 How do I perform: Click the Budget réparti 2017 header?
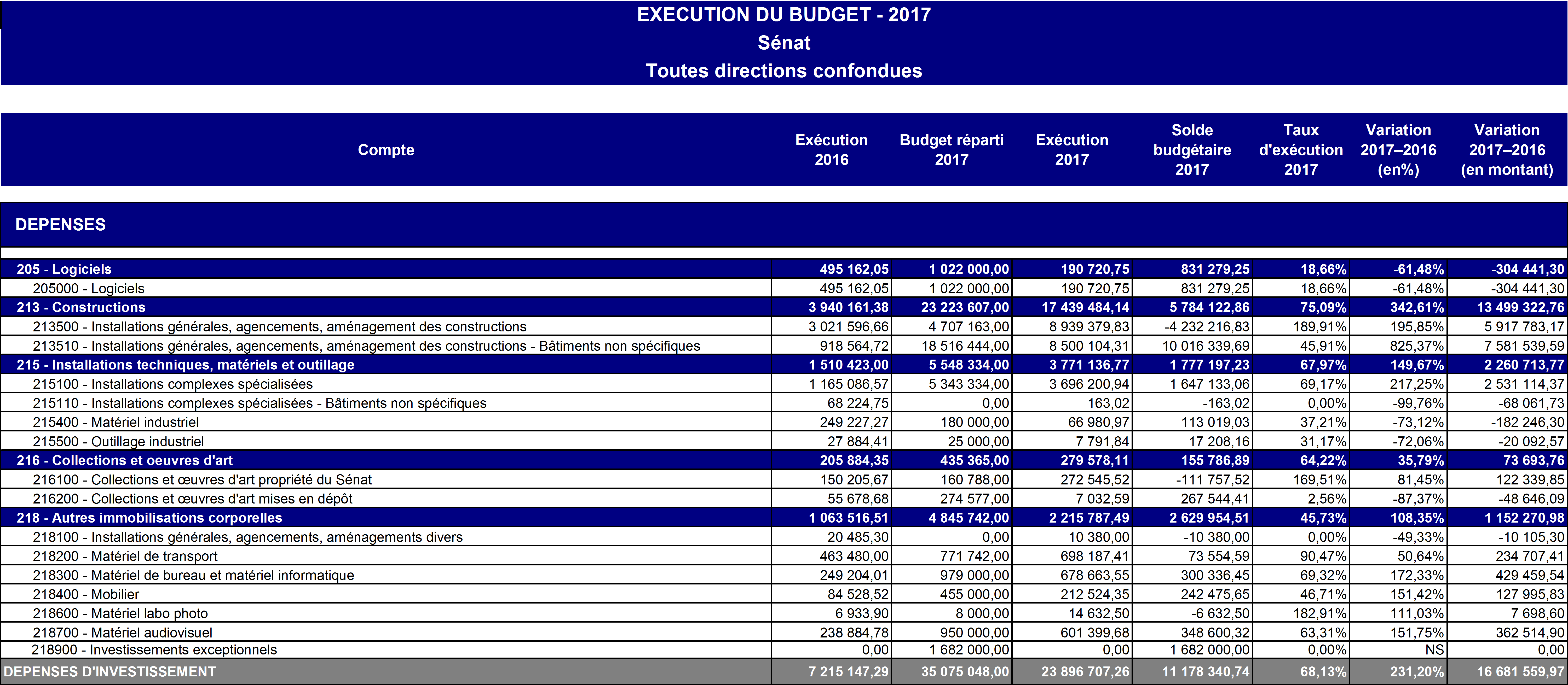952,150
